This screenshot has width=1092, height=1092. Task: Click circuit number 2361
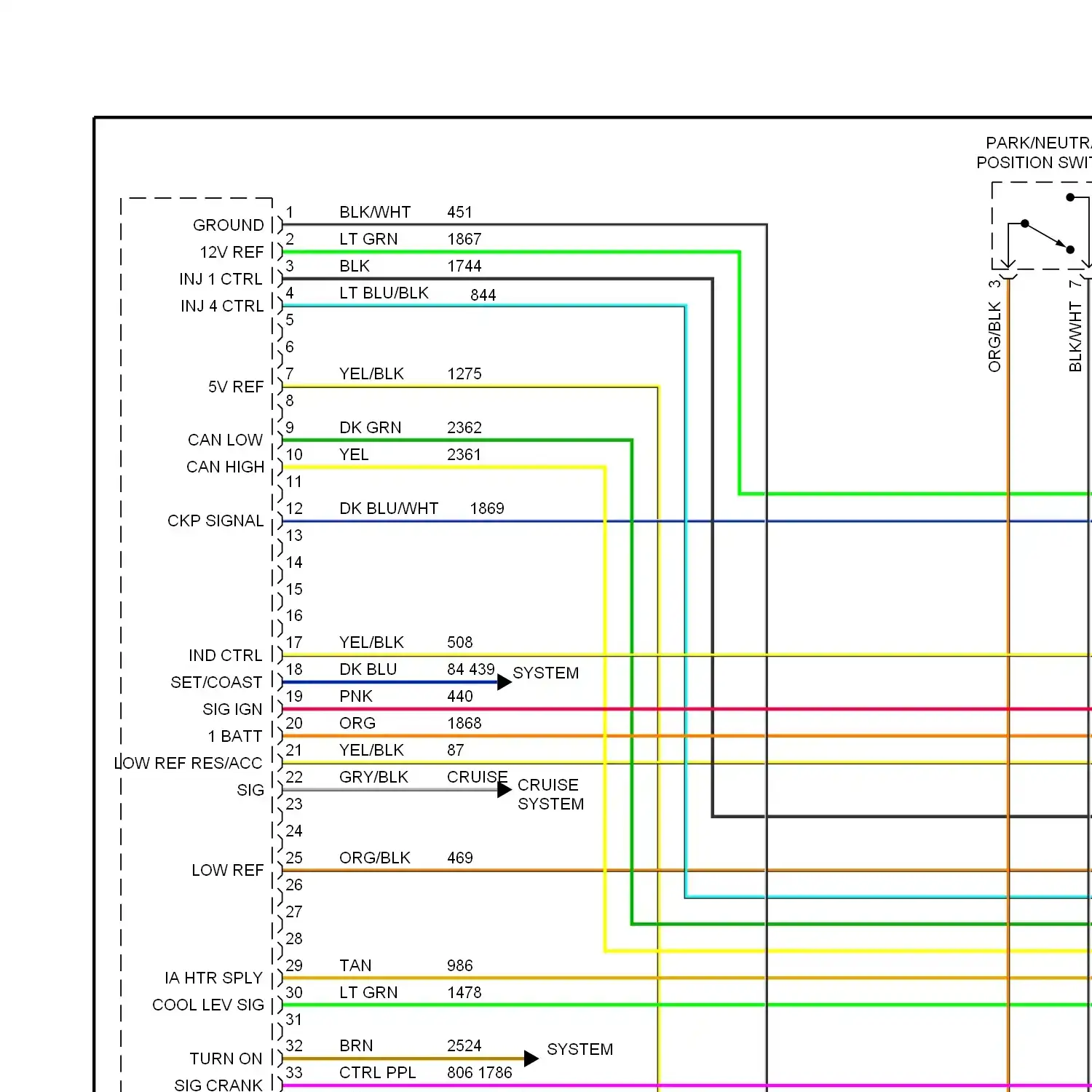464,454
